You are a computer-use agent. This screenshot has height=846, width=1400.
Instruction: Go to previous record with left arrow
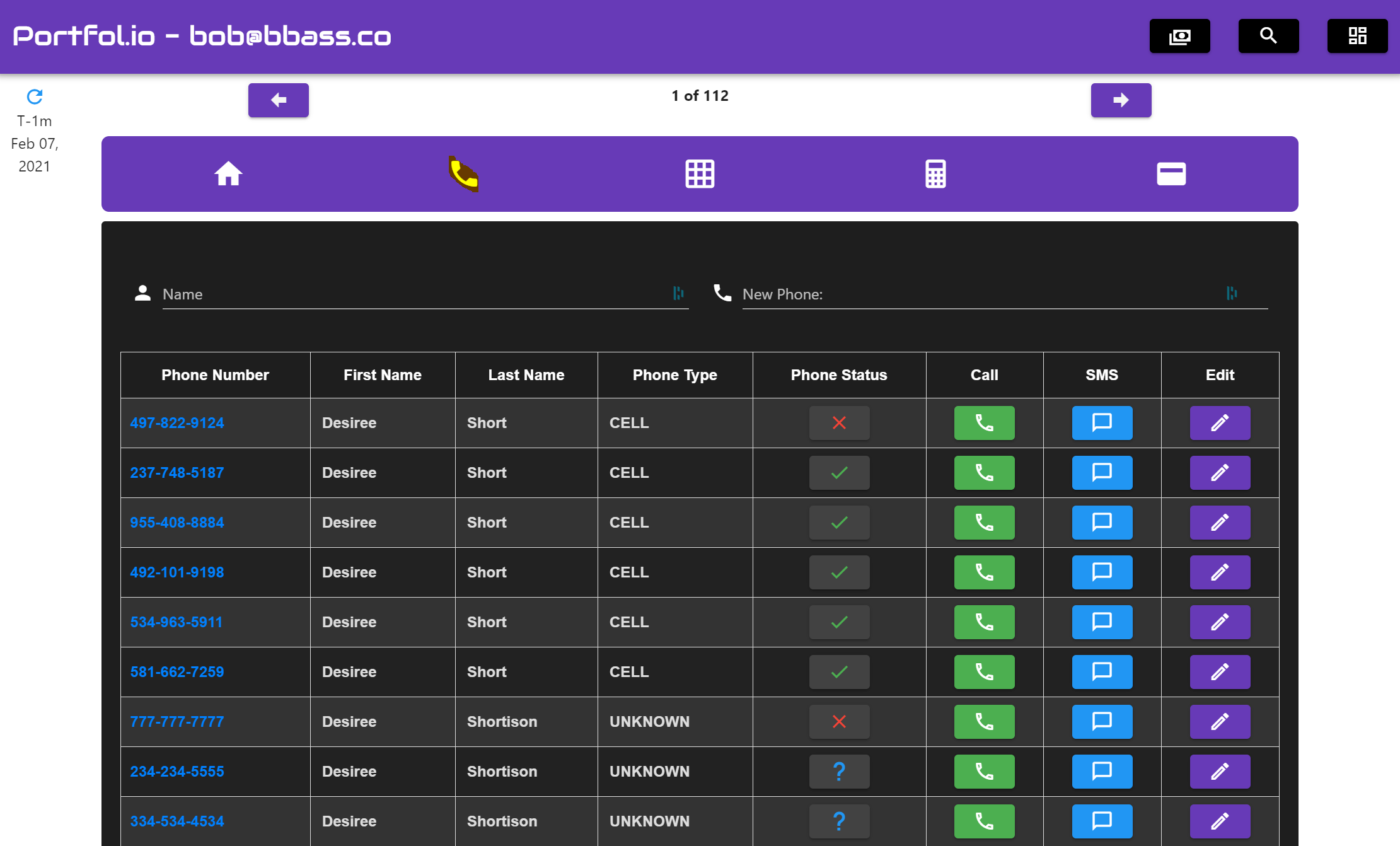278,100
